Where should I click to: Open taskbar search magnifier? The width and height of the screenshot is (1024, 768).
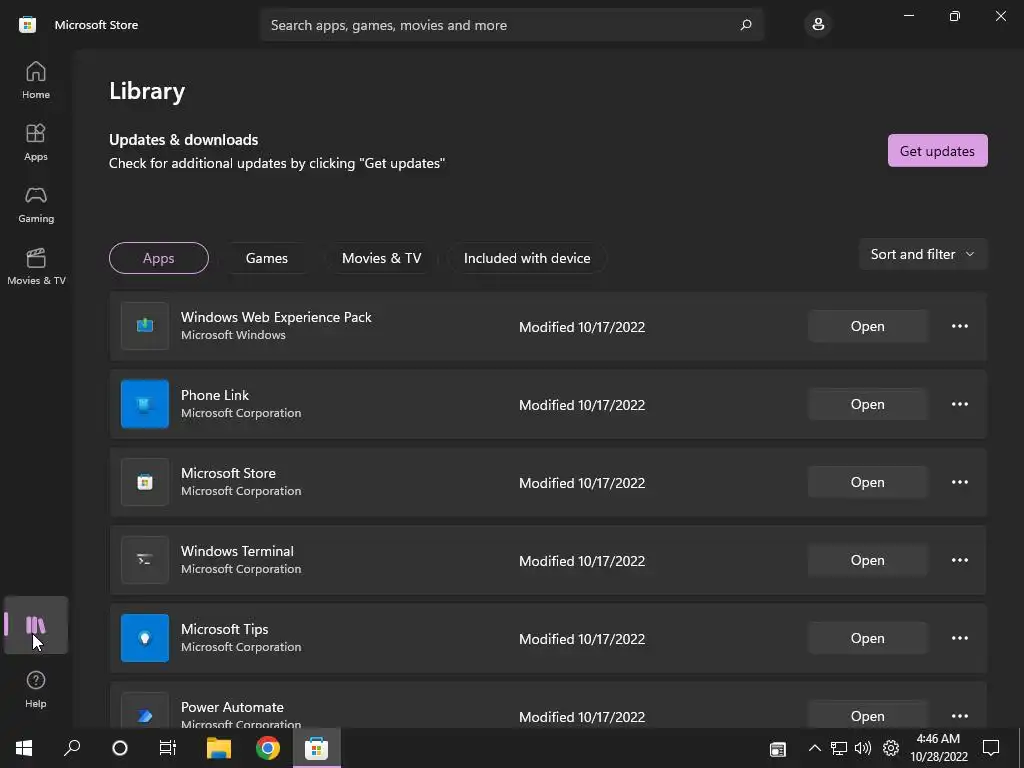tap(72, 748)
